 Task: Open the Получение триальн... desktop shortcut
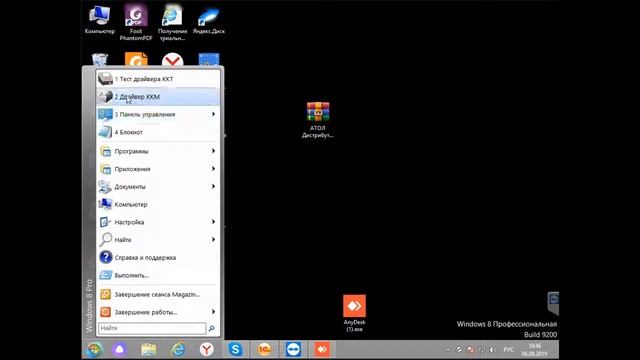tap(172, 23)
